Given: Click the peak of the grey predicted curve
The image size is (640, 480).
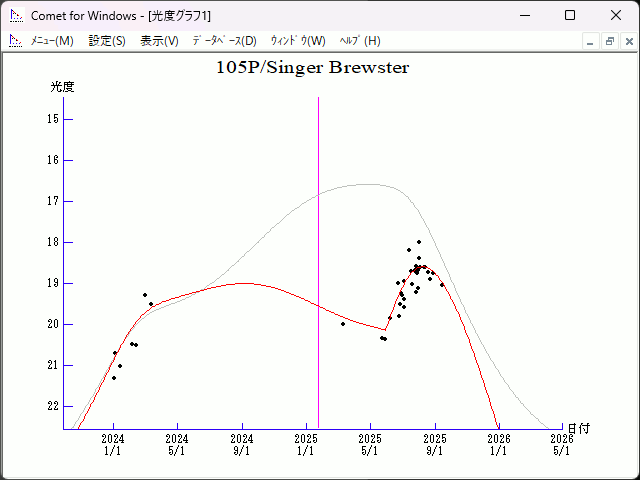Looking at the screenshot, I should pyautogui.click(x=368, y=184).
